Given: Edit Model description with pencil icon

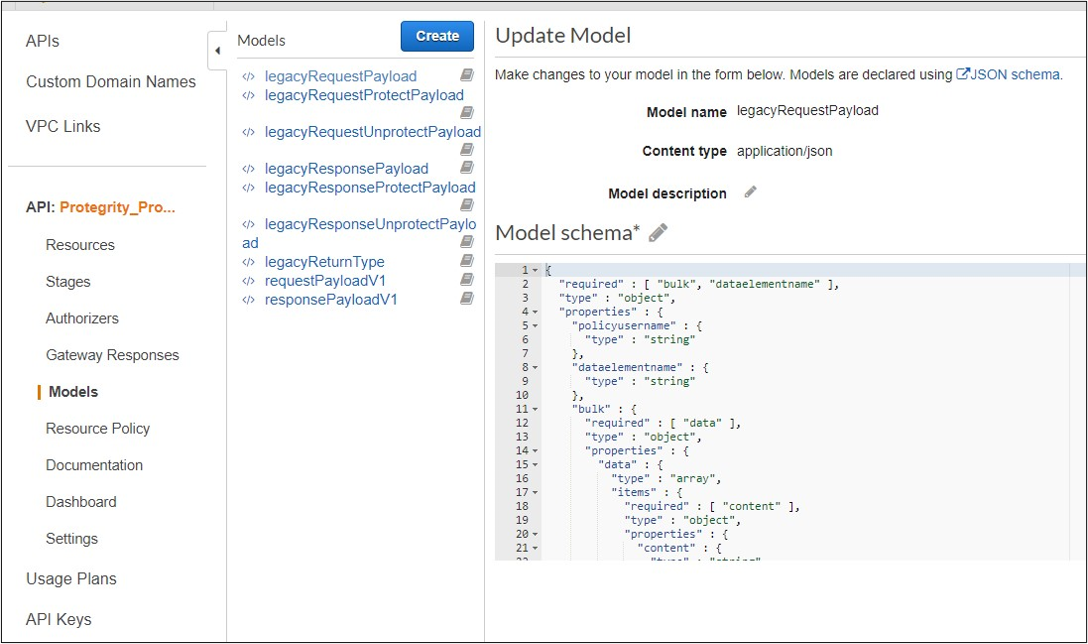Looking at the screenshot, I should coord(750,192).
